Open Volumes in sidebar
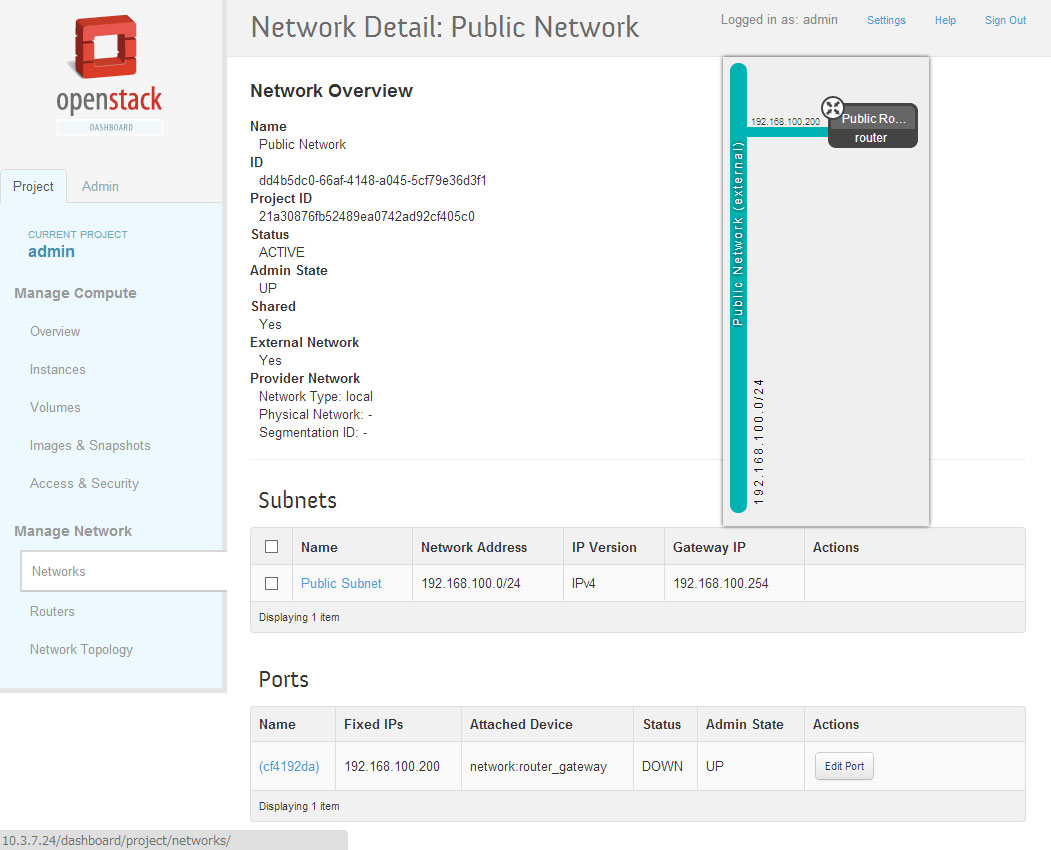This screenshot has height=850, width=1051. click(55, 407)
